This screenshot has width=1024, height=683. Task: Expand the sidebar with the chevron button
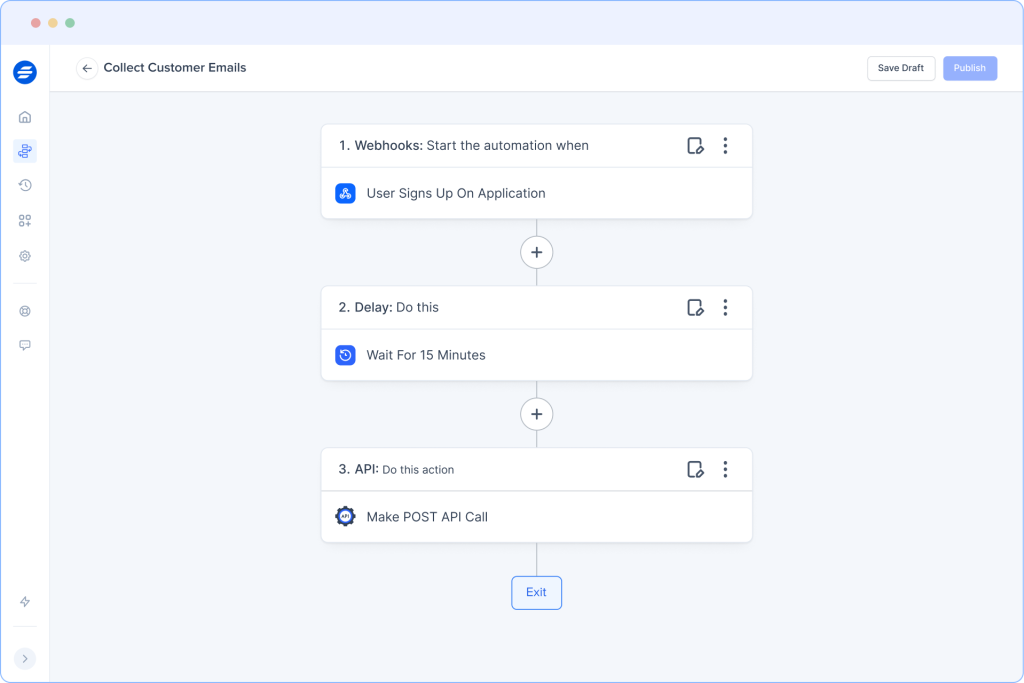(24, 658)
